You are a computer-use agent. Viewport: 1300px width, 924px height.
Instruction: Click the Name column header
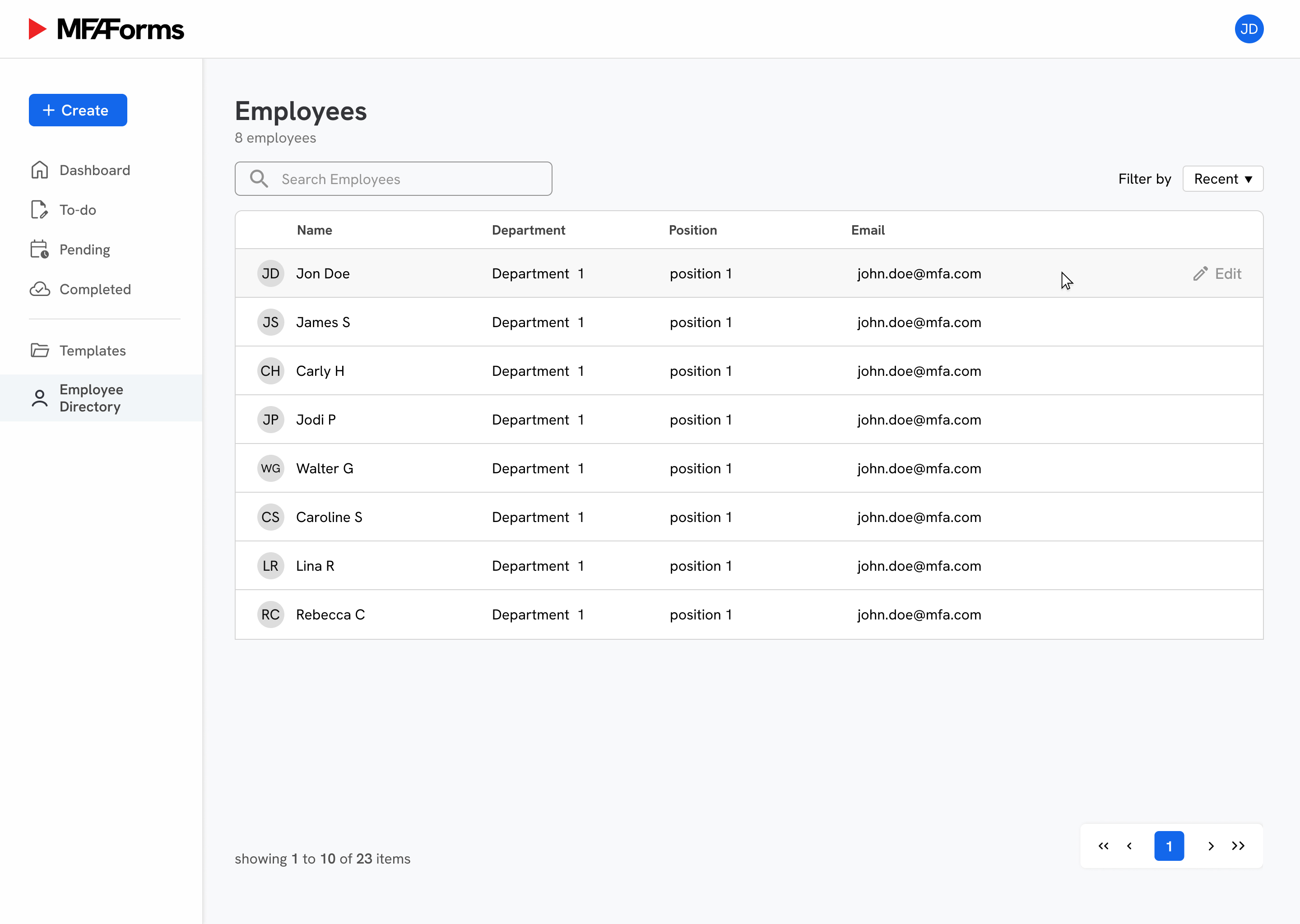point(314,230)
